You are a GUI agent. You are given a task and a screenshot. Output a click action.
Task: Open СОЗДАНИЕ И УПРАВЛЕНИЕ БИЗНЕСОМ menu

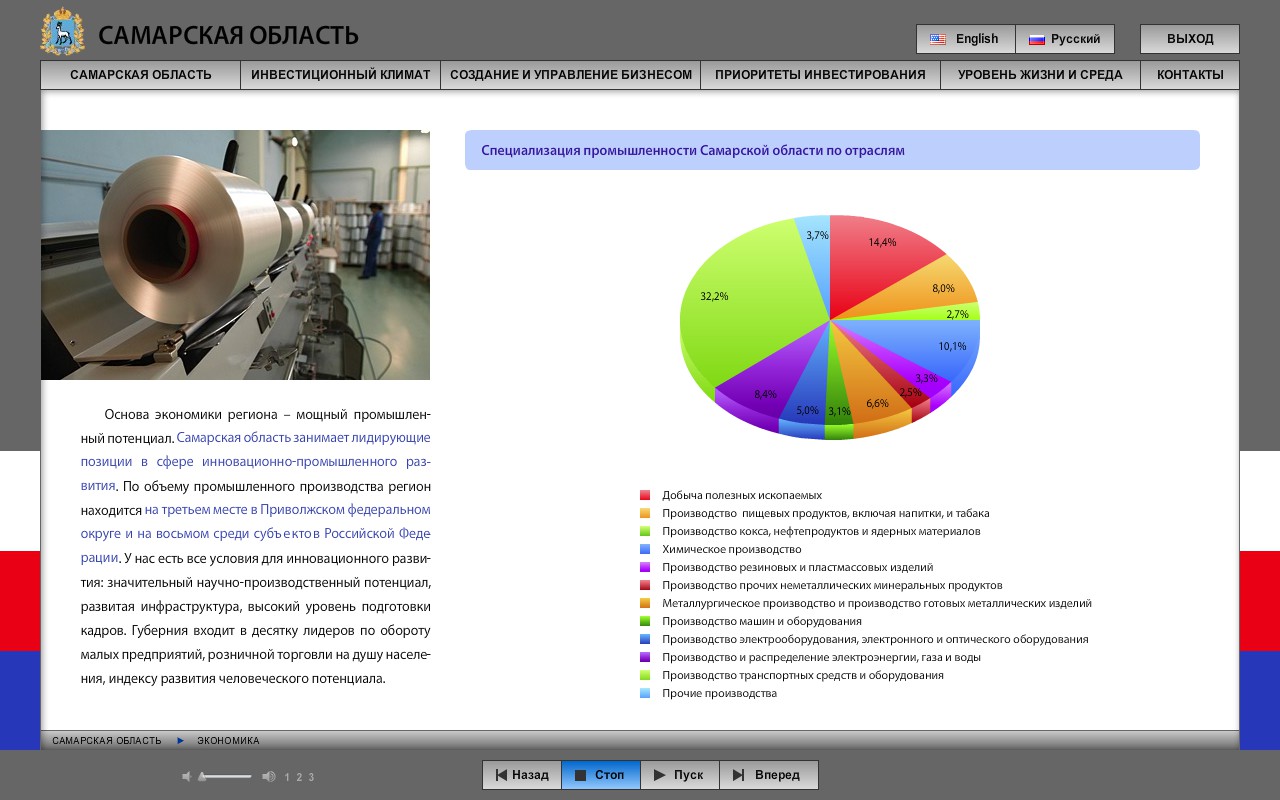pyautogui.click(x=571, y=75)
